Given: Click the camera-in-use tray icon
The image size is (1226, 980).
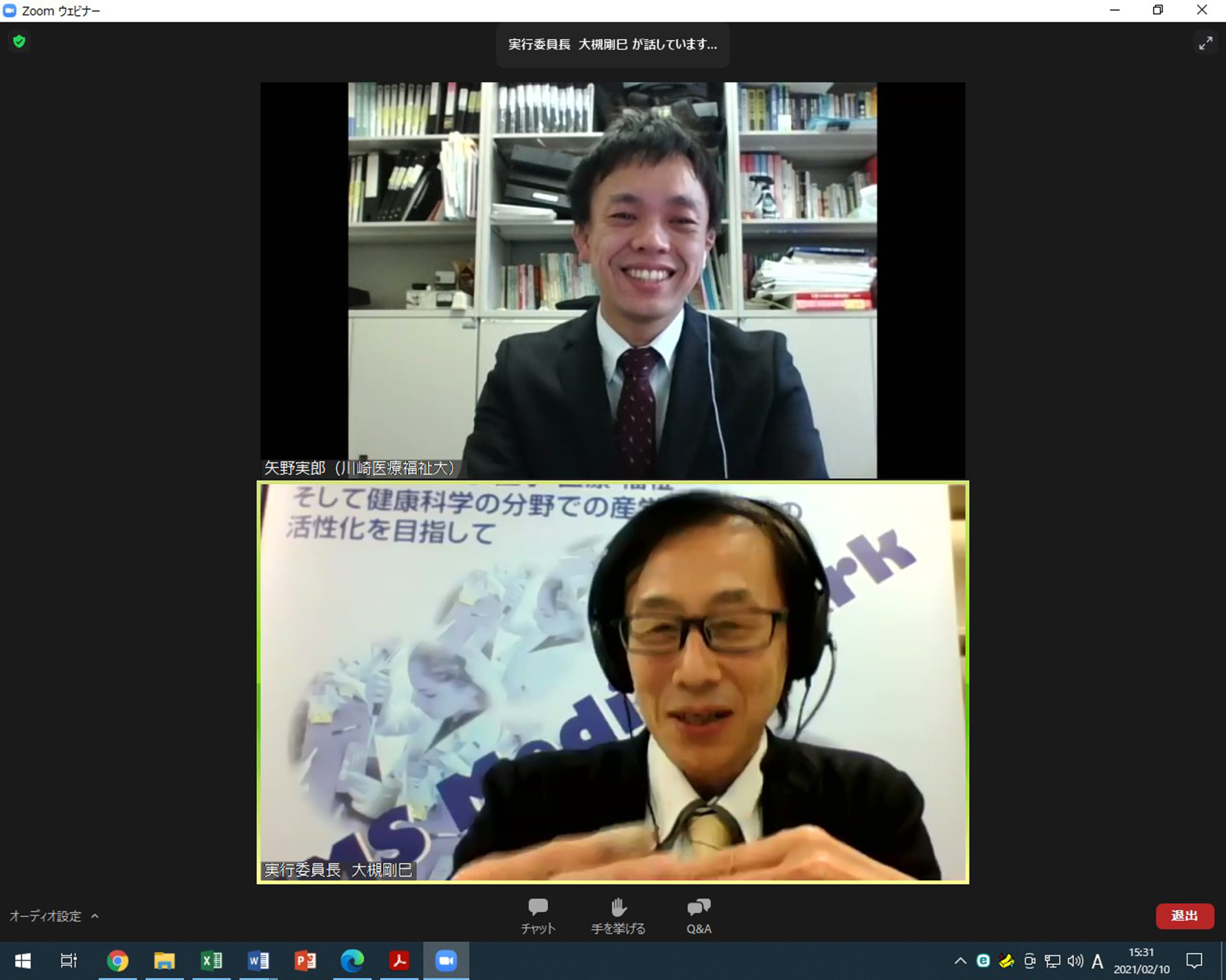Looking at the screenshot, I should tap(1029, 961).
